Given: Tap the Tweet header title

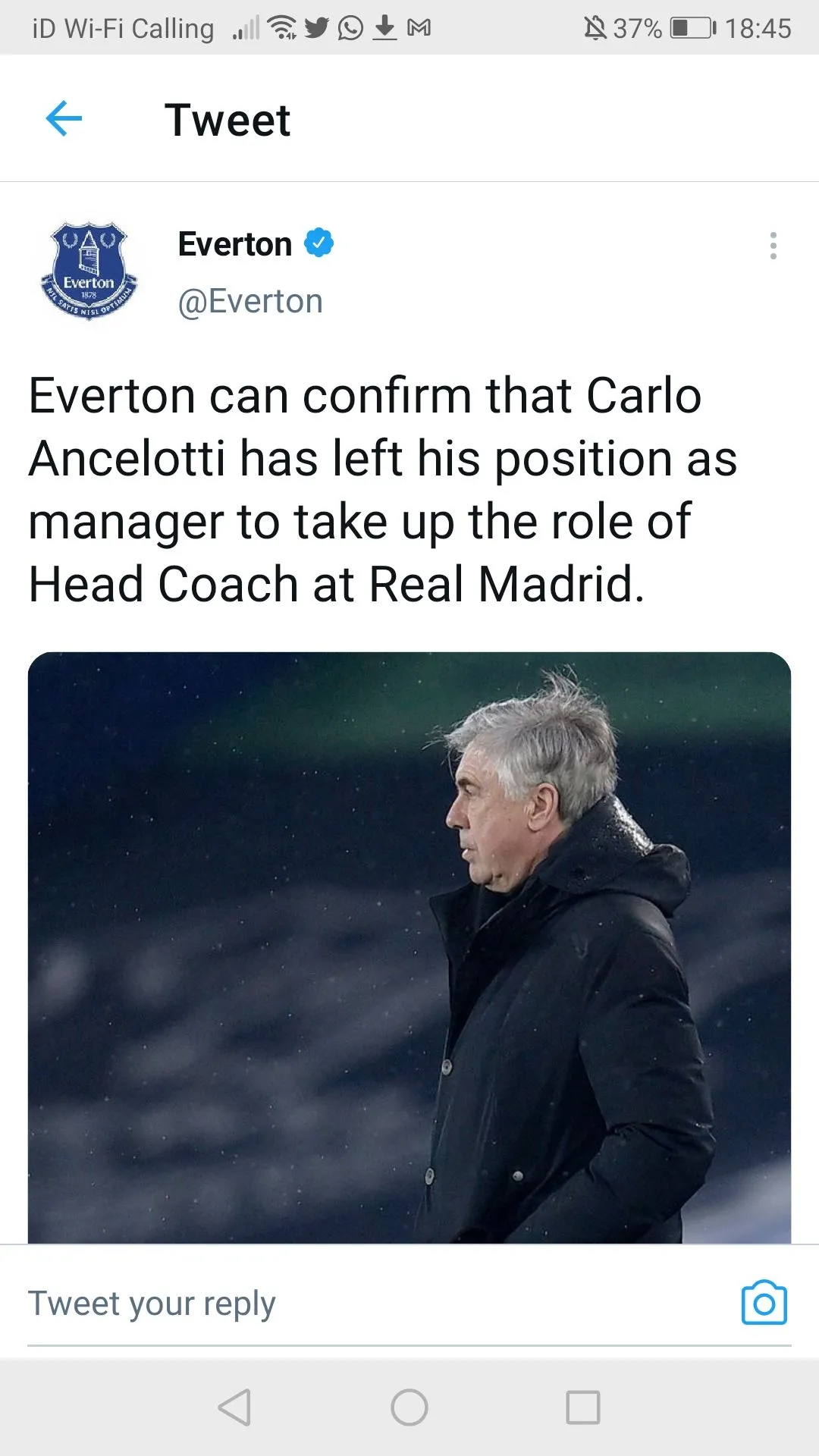Looking at the screenshot, I should point(227,120).
